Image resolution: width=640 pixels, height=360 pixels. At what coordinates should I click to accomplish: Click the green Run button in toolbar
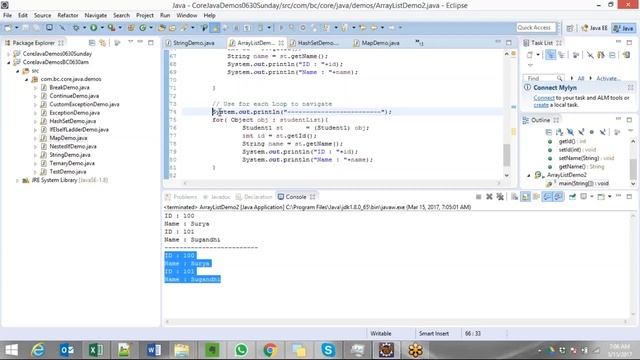93,28
